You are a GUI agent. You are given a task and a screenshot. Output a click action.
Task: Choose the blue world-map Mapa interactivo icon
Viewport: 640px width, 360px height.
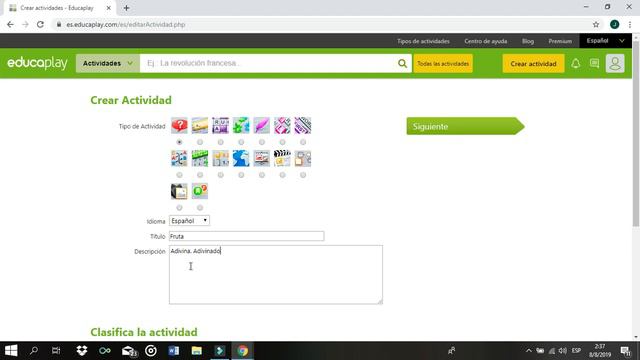[x=241, y=158]
